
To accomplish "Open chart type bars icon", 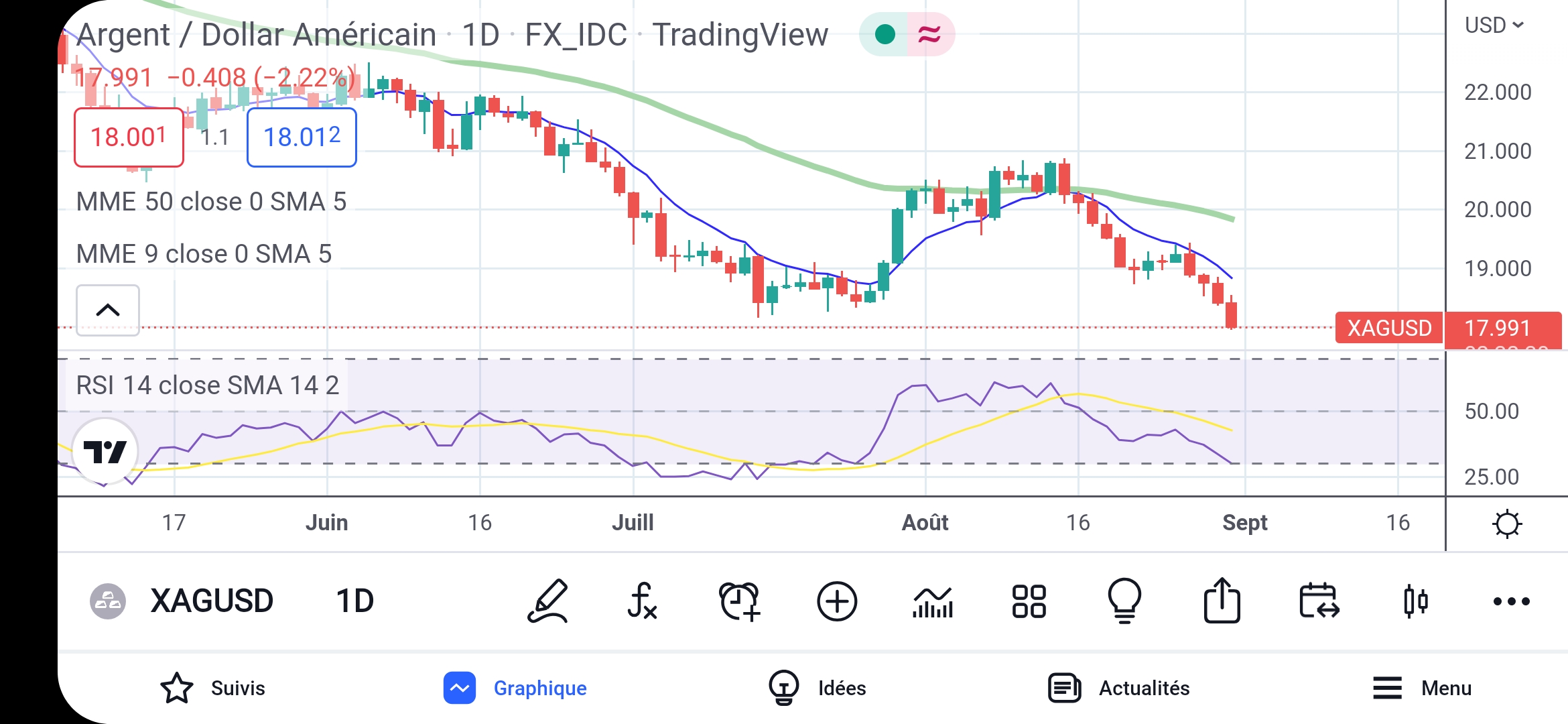I will pos(933,601).
